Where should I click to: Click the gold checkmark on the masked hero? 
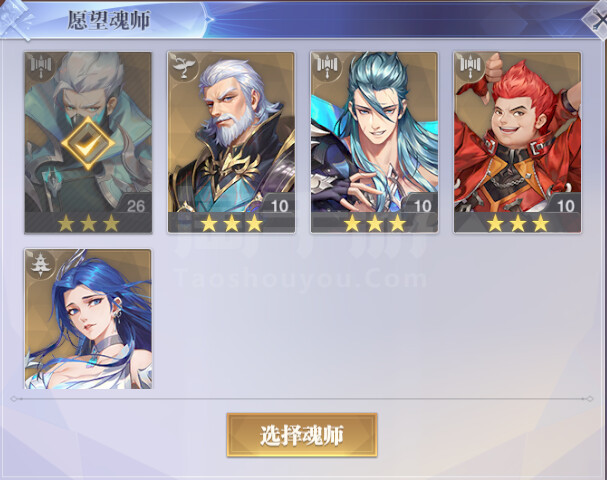coord(88,144)
